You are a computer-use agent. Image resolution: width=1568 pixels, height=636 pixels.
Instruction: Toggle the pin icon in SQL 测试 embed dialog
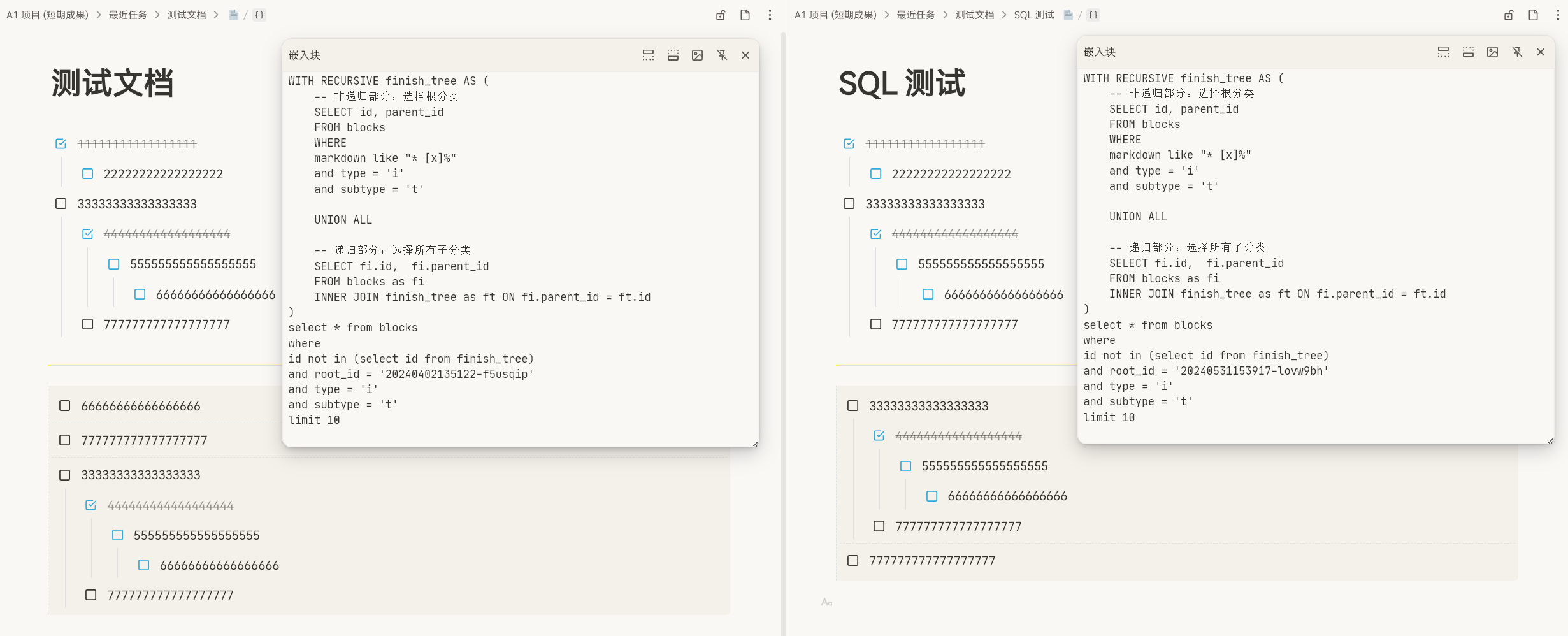point(1517,52)
